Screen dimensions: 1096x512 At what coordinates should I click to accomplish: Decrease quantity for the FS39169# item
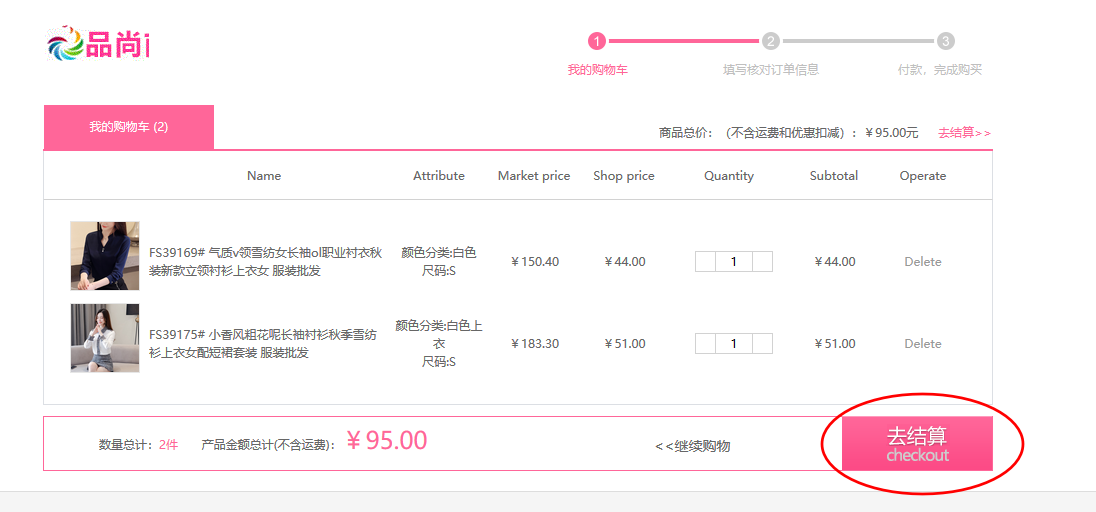click(x=705, y=262)
